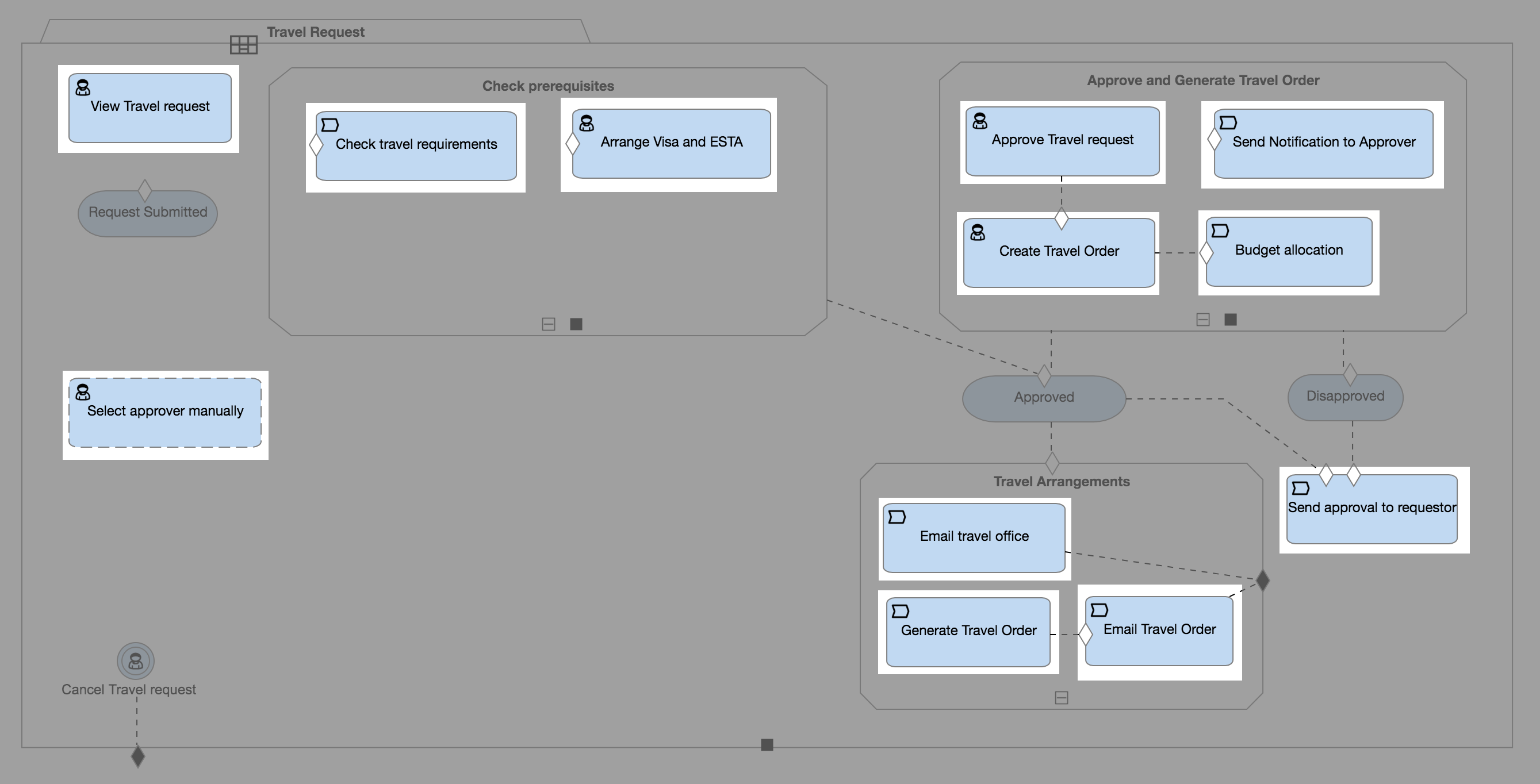The width and height of the screenshot is (1540, 784).
Task: Click user icon on Select approver manually
Action: click(83, 392)
